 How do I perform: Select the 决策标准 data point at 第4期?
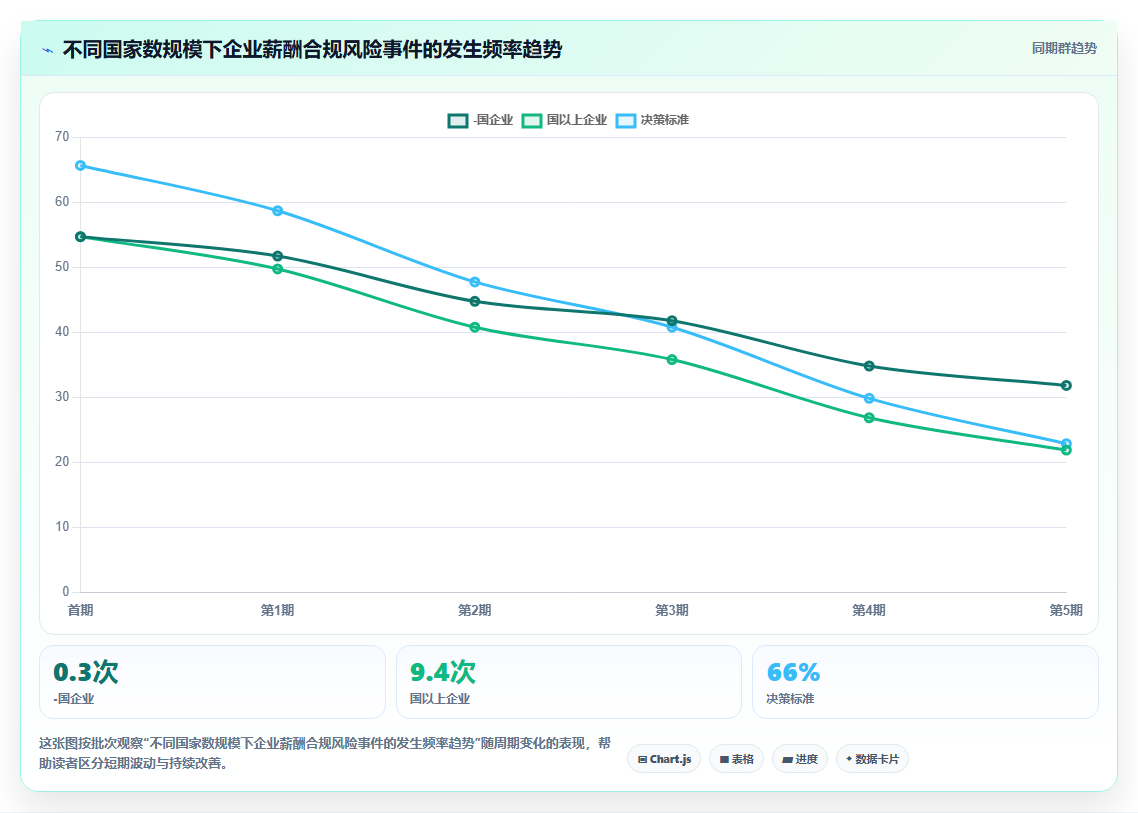(x=869, y=399)
